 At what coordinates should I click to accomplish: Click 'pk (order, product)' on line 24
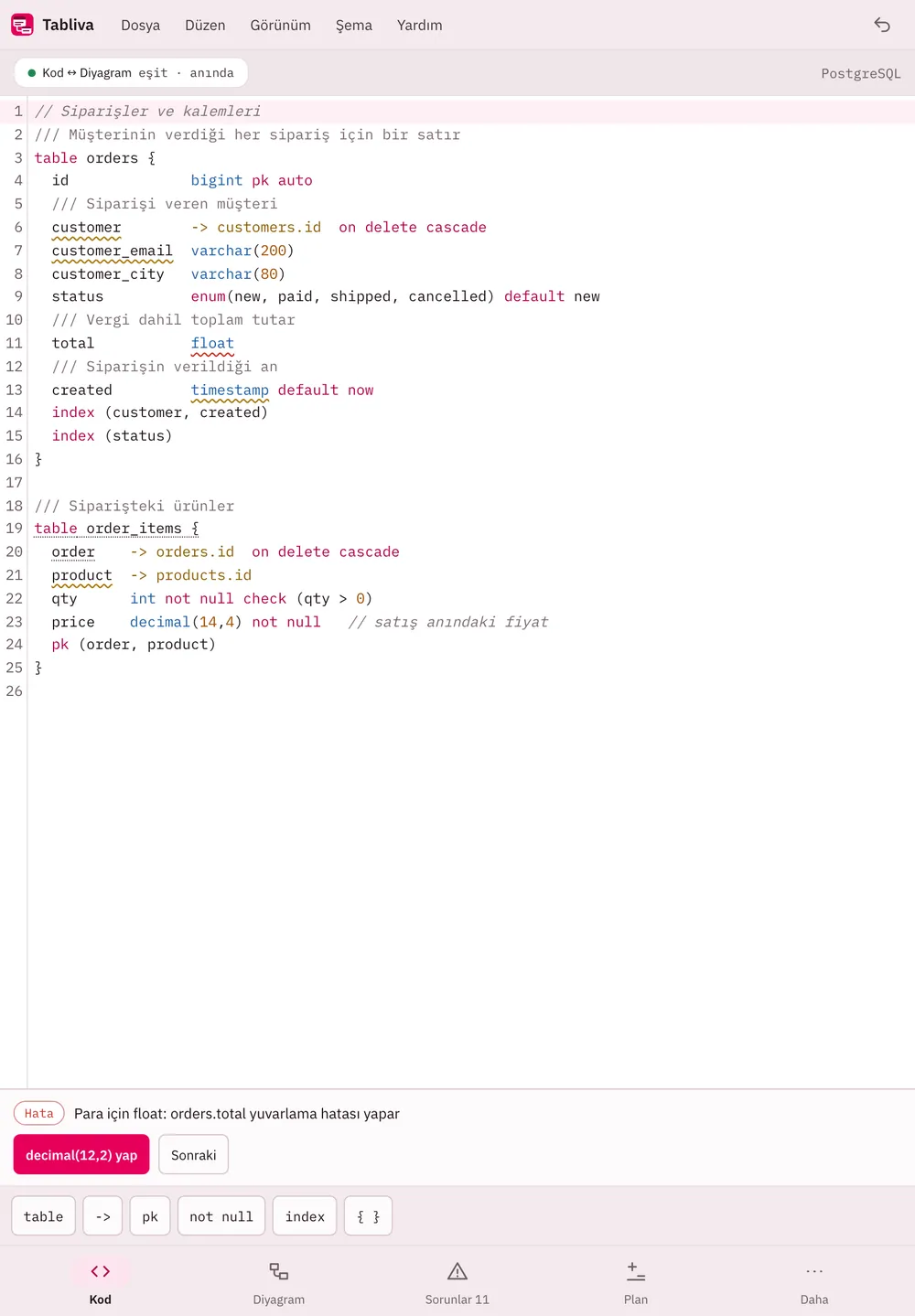[134, 645]
